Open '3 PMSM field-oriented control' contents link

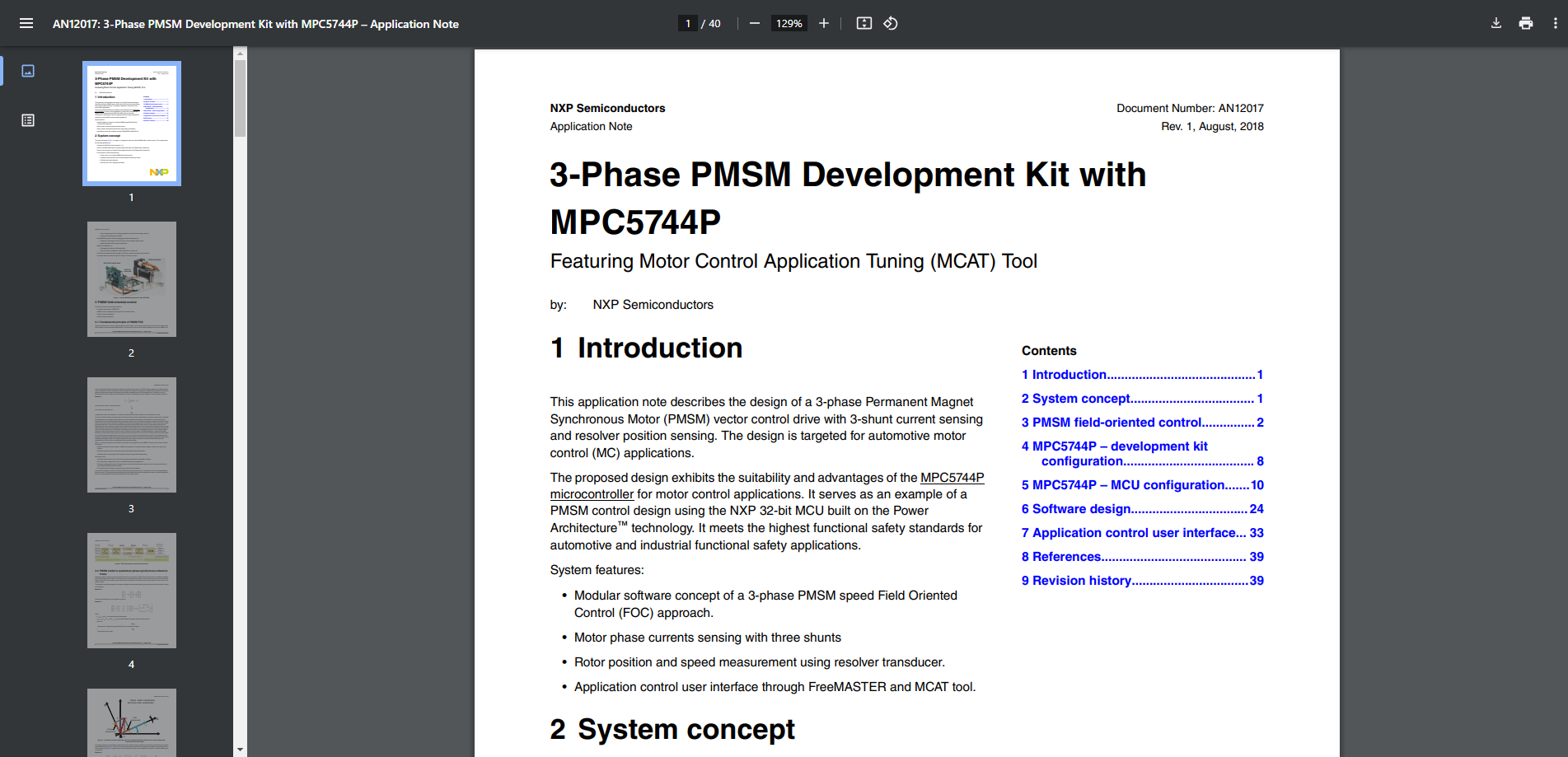[1142, 422]
